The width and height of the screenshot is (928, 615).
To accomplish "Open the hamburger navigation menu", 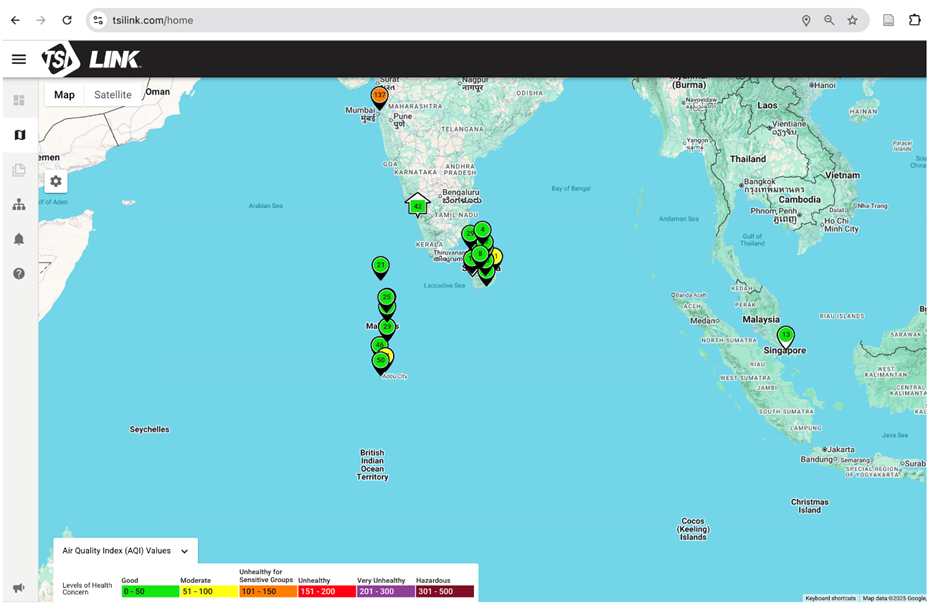I will (18, 59).
